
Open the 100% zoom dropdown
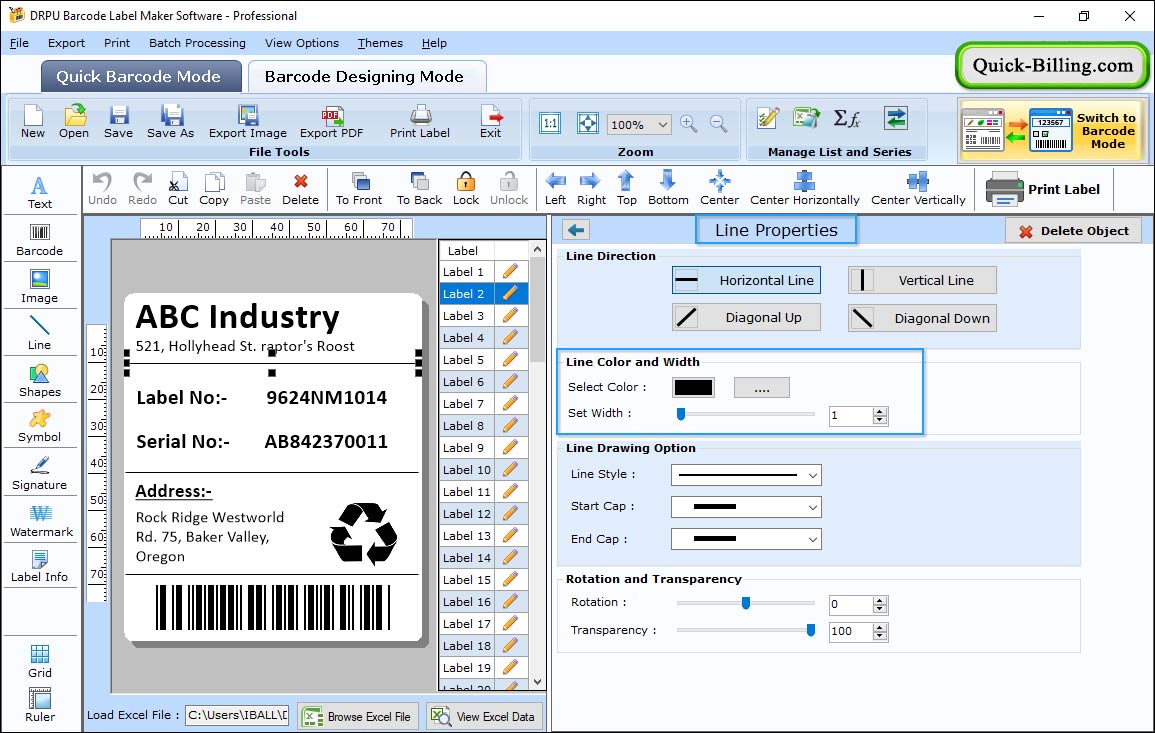tap(639, 124)
